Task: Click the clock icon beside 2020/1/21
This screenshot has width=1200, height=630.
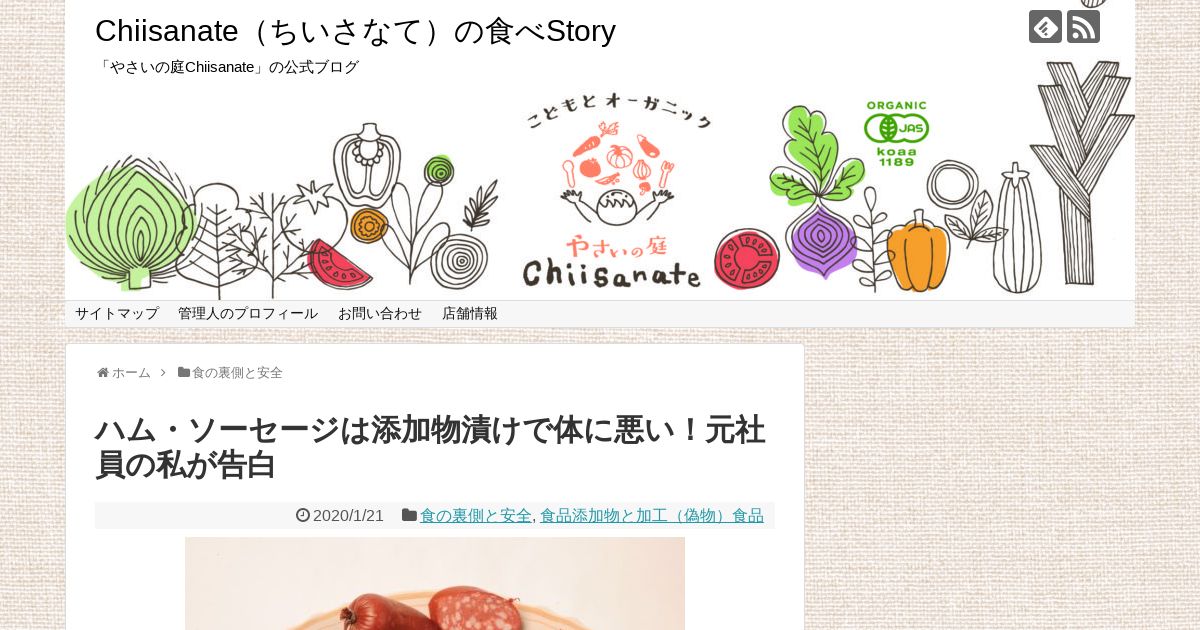Action: (303, 516)
